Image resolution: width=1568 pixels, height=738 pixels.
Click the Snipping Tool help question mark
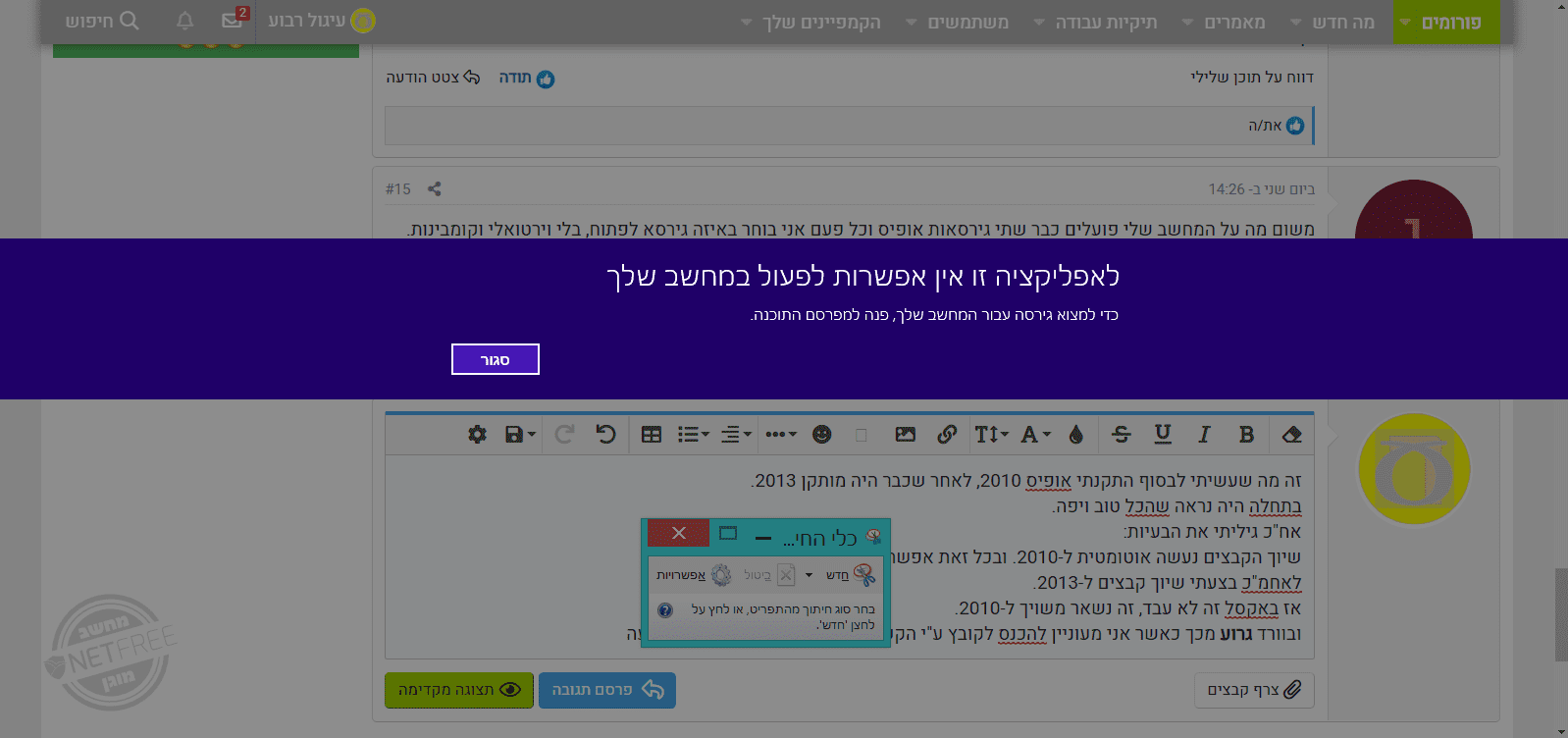tap(665, 609)
